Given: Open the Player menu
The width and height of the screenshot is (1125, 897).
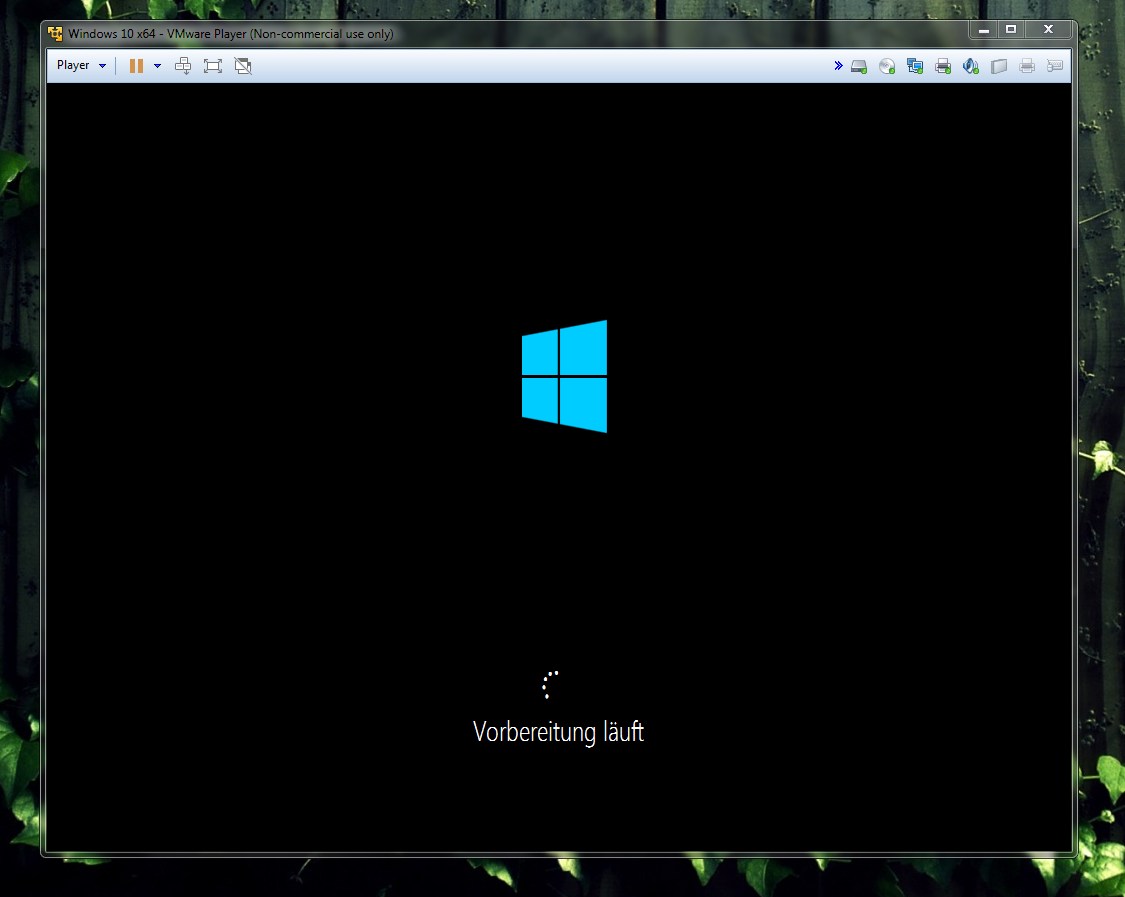Looking at the screenshot, I should [x=81, y=65].
